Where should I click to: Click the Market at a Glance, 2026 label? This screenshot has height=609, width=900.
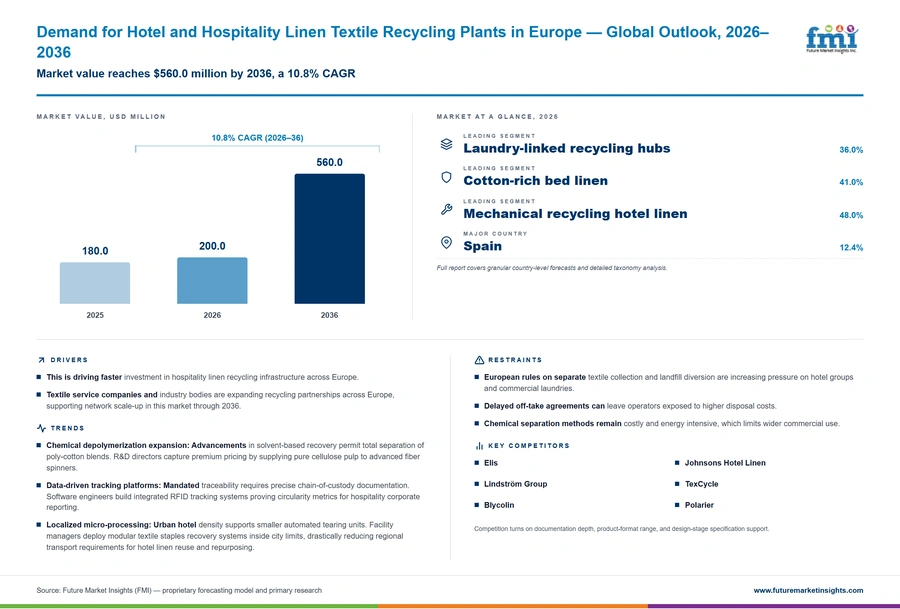coord(497,117)
